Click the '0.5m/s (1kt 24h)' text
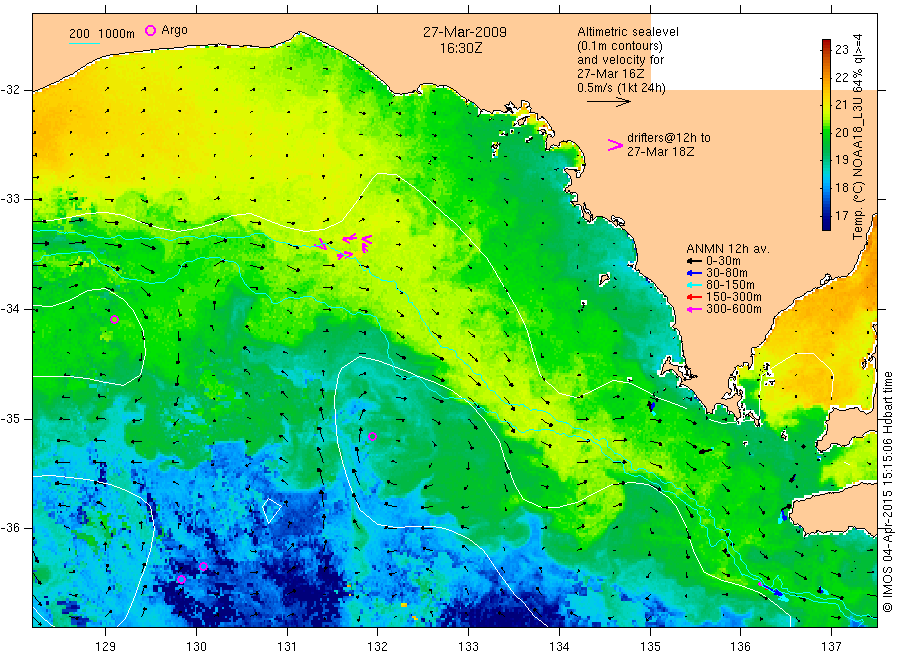The width and height of the screenshot is (900, 660). pyautogui.click(x=621, y=88)
